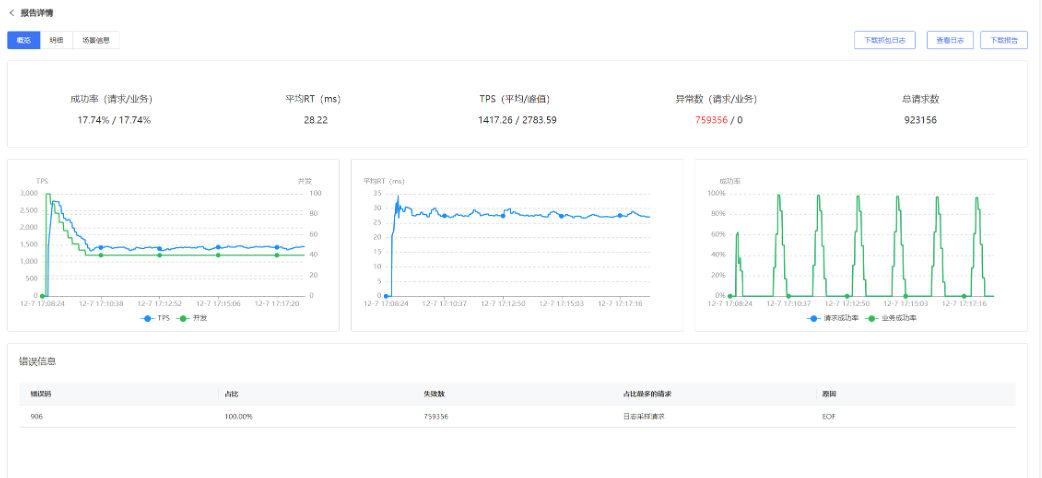The width and height of the screenshot is (1042, 478).
Task: Click the 占比 column header
Action: click(230, 394)
